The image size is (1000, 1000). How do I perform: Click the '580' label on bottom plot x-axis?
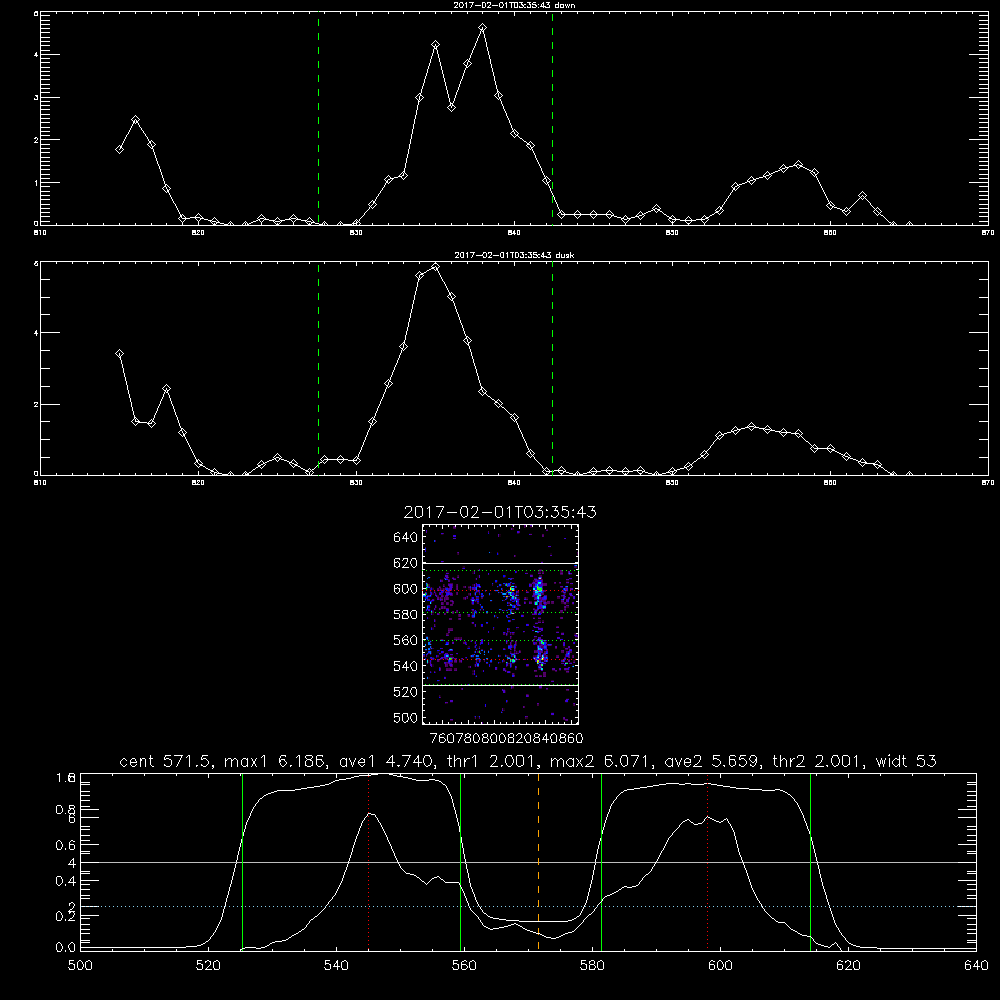point(592,966)
